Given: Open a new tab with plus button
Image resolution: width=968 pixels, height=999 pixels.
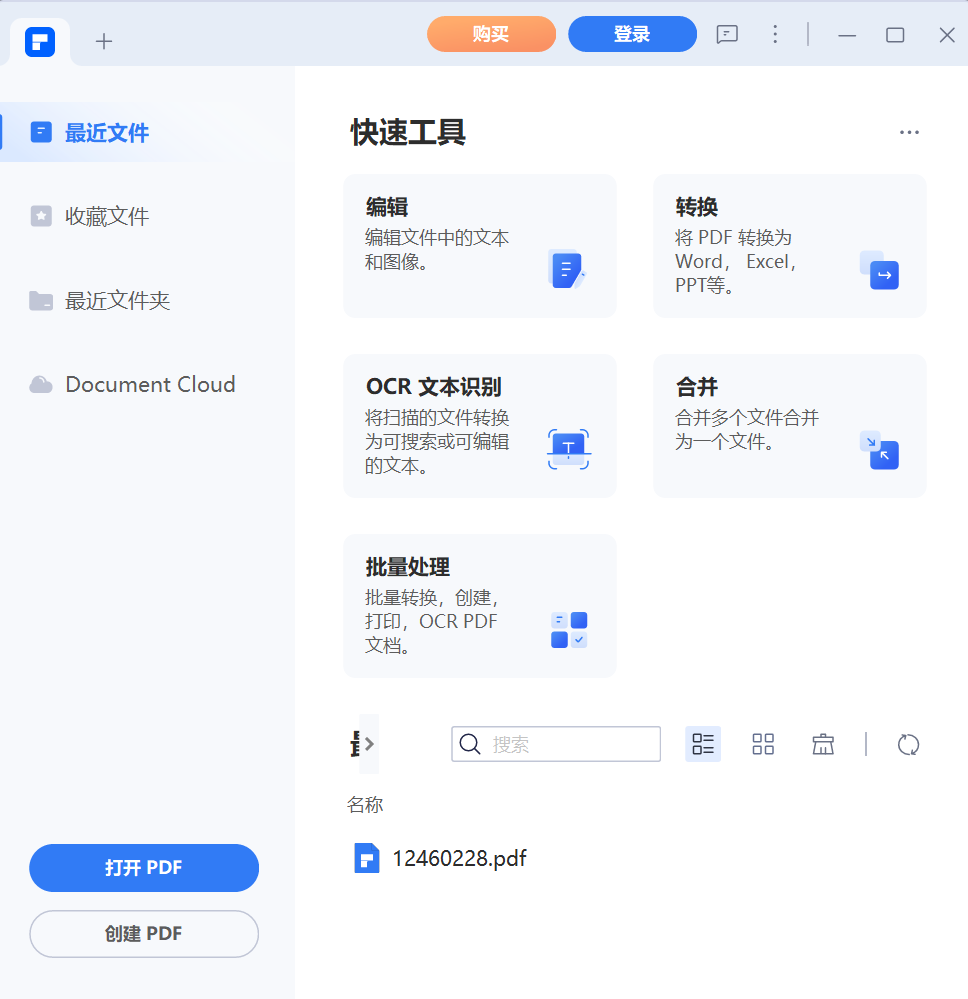Looking at the screenshot, I should click(x=104, y=41).
